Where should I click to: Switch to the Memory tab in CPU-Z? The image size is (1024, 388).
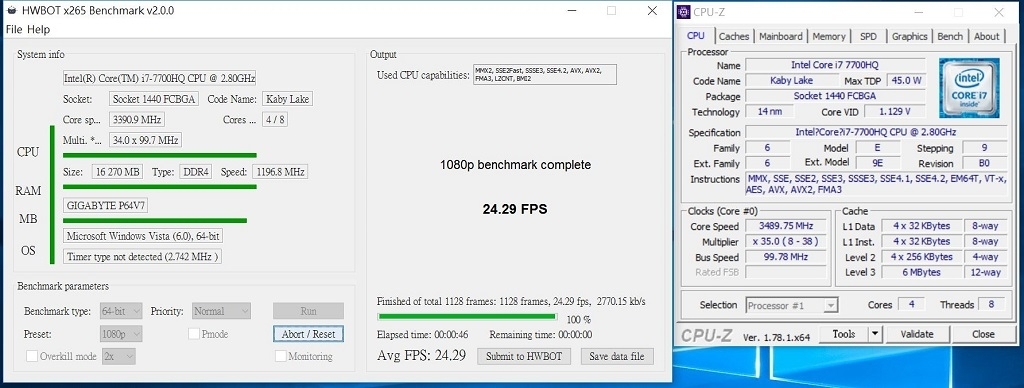[829, 37]
